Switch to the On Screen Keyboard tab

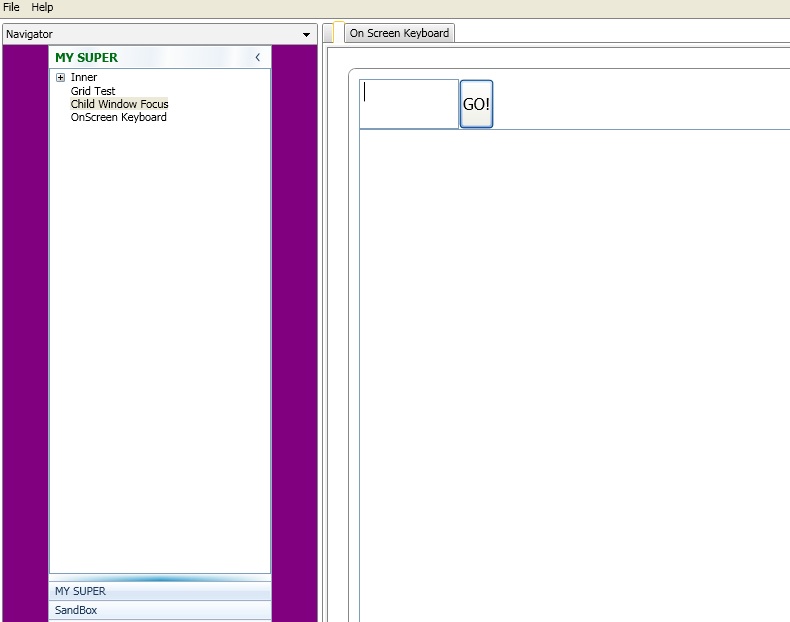point(399,33)
